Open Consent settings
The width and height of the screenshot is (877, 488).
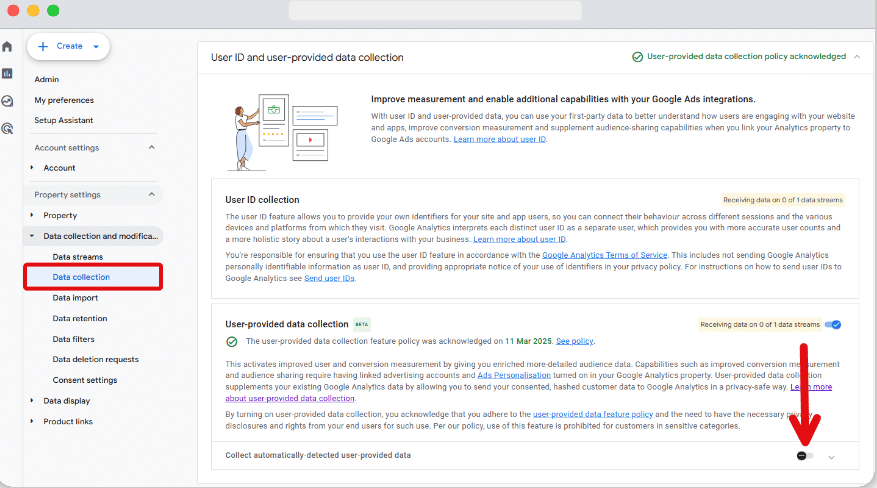(x=85, y=380)
